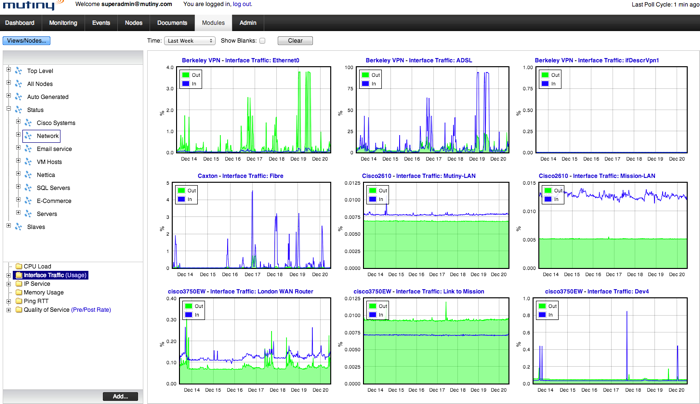Click the E-Commerce view icon

click(x=28, y=200)
